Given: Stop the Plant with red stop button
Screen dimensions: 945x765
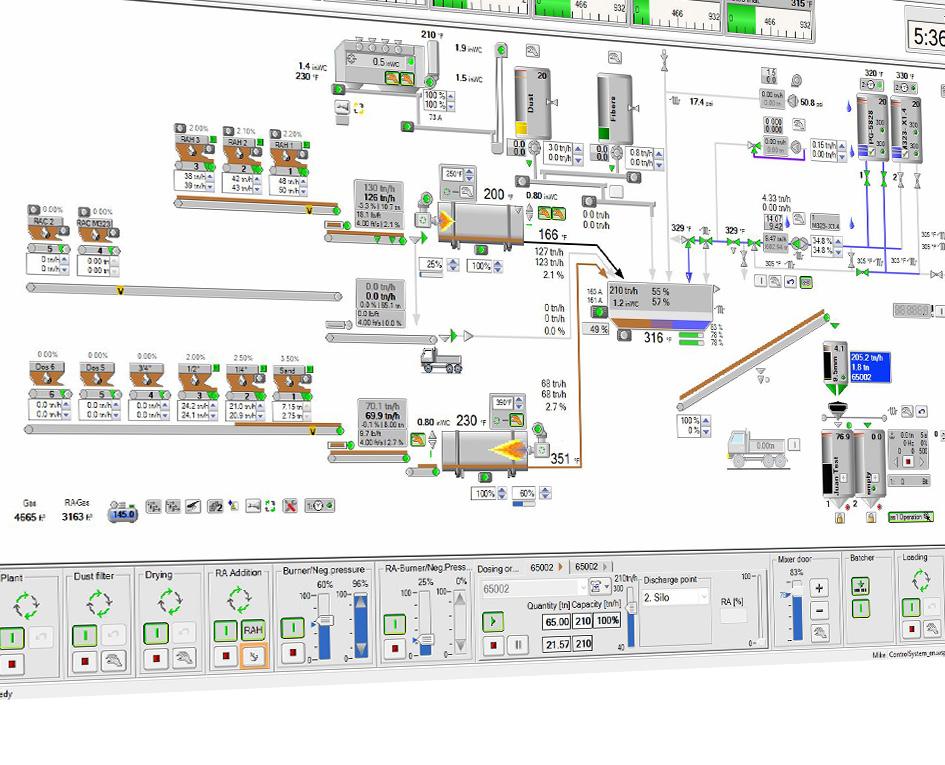Looking at the screenshot, I should coord(12,665).
